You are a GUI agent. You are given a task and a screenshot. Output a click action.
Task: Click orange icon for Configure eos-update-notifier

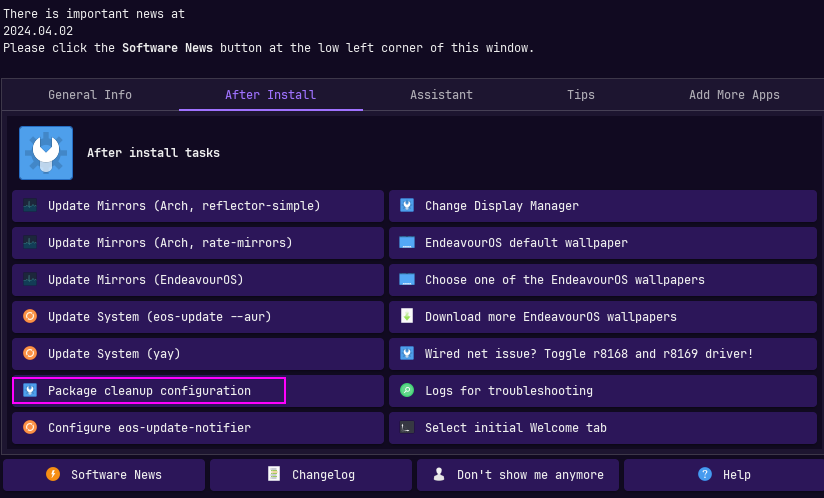point(30,427)
